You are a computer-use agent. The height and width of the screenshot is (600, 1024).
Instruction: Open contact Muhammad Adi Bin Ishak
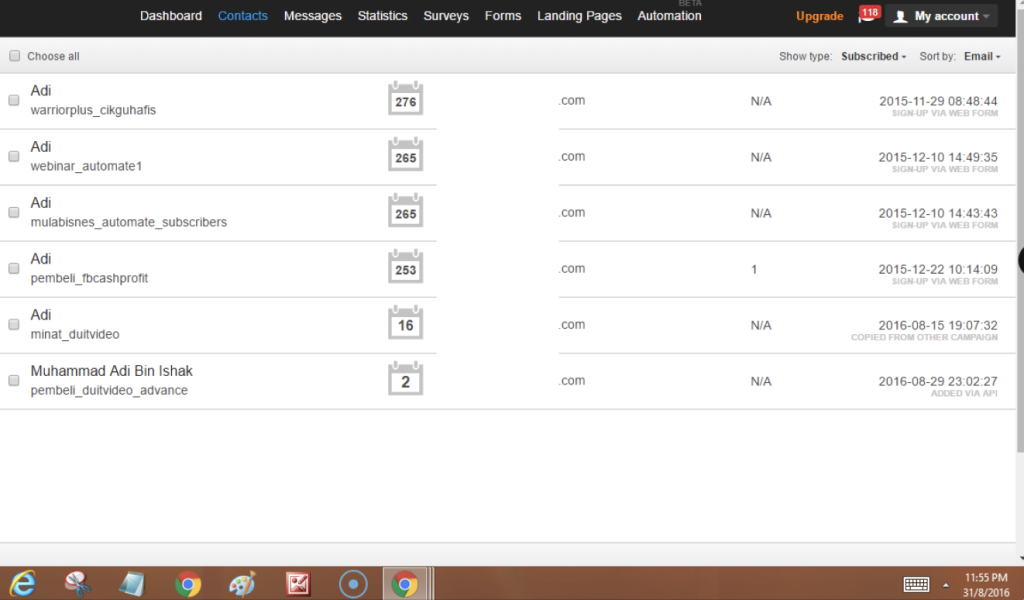tap(111, 371)
